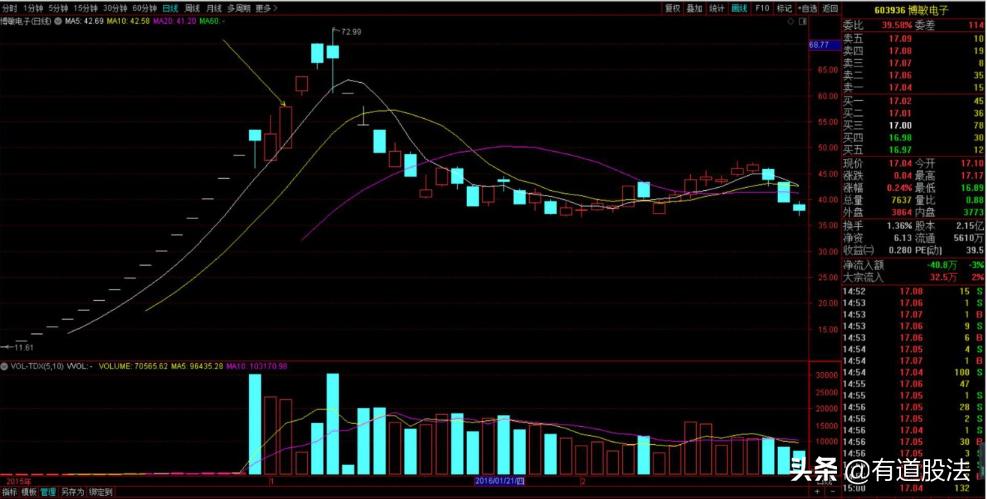Screen dimensions: 987x499
Task: Click the MA5: 42.69 indicator label
Action: point(85,21)
